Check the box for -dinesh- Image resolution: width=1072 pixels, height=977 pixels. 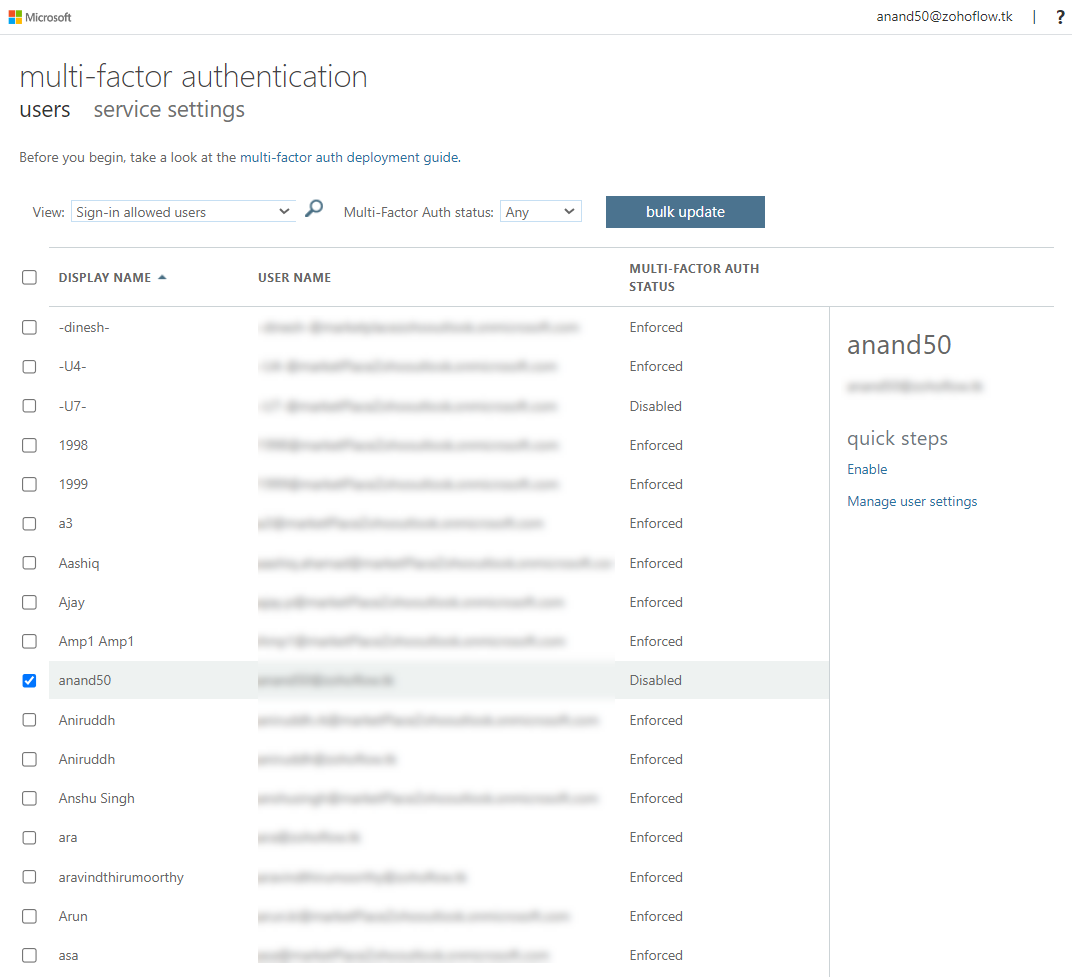pos(29,327)
